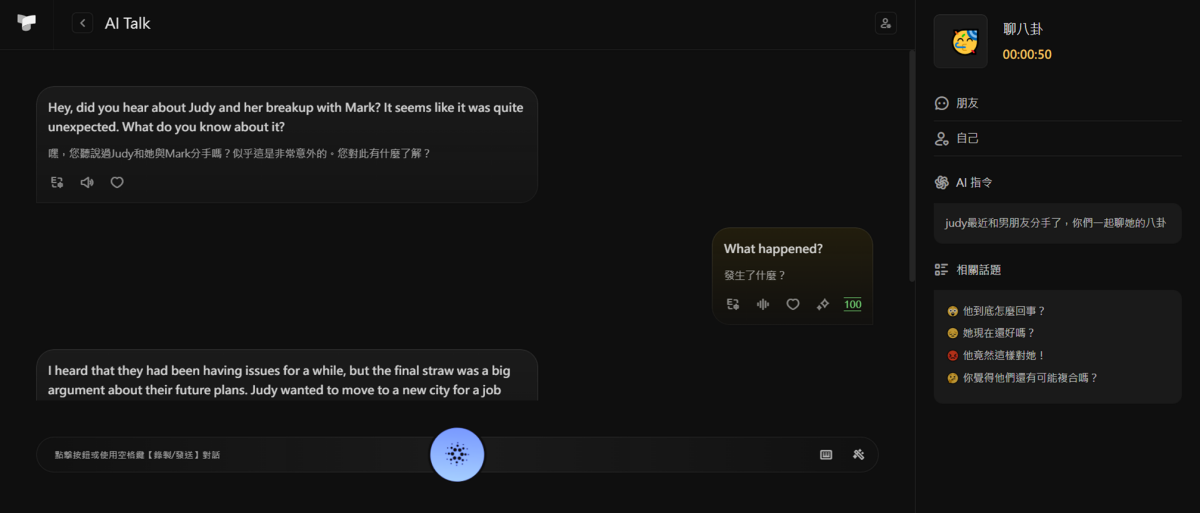Click the chat vertical scrollbar
Image resolution: width=1200 pixels, height=513 pixels.
pos(910,160)
